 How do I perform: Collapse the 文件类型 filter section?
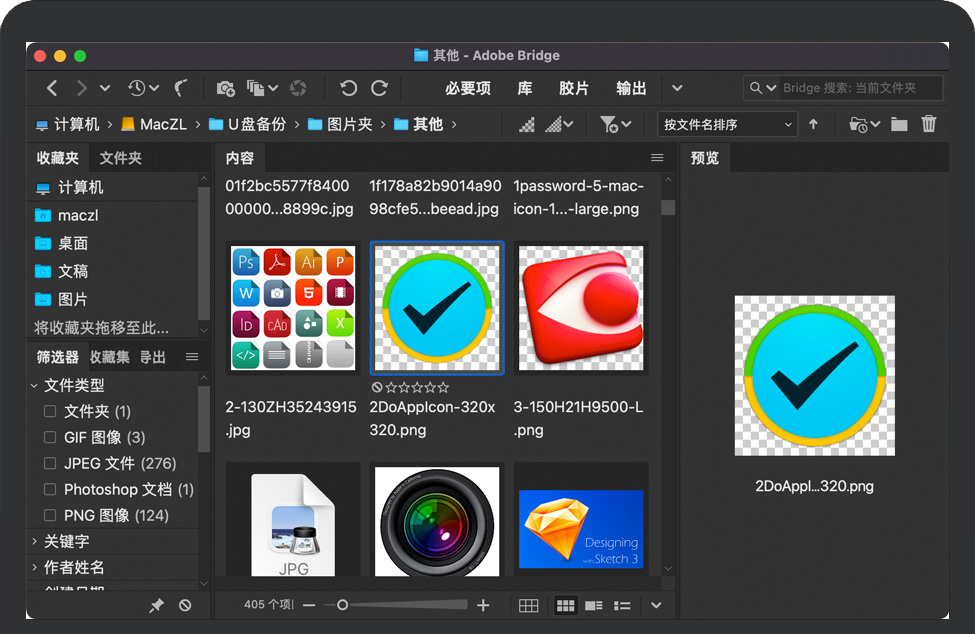coord(35,385)
